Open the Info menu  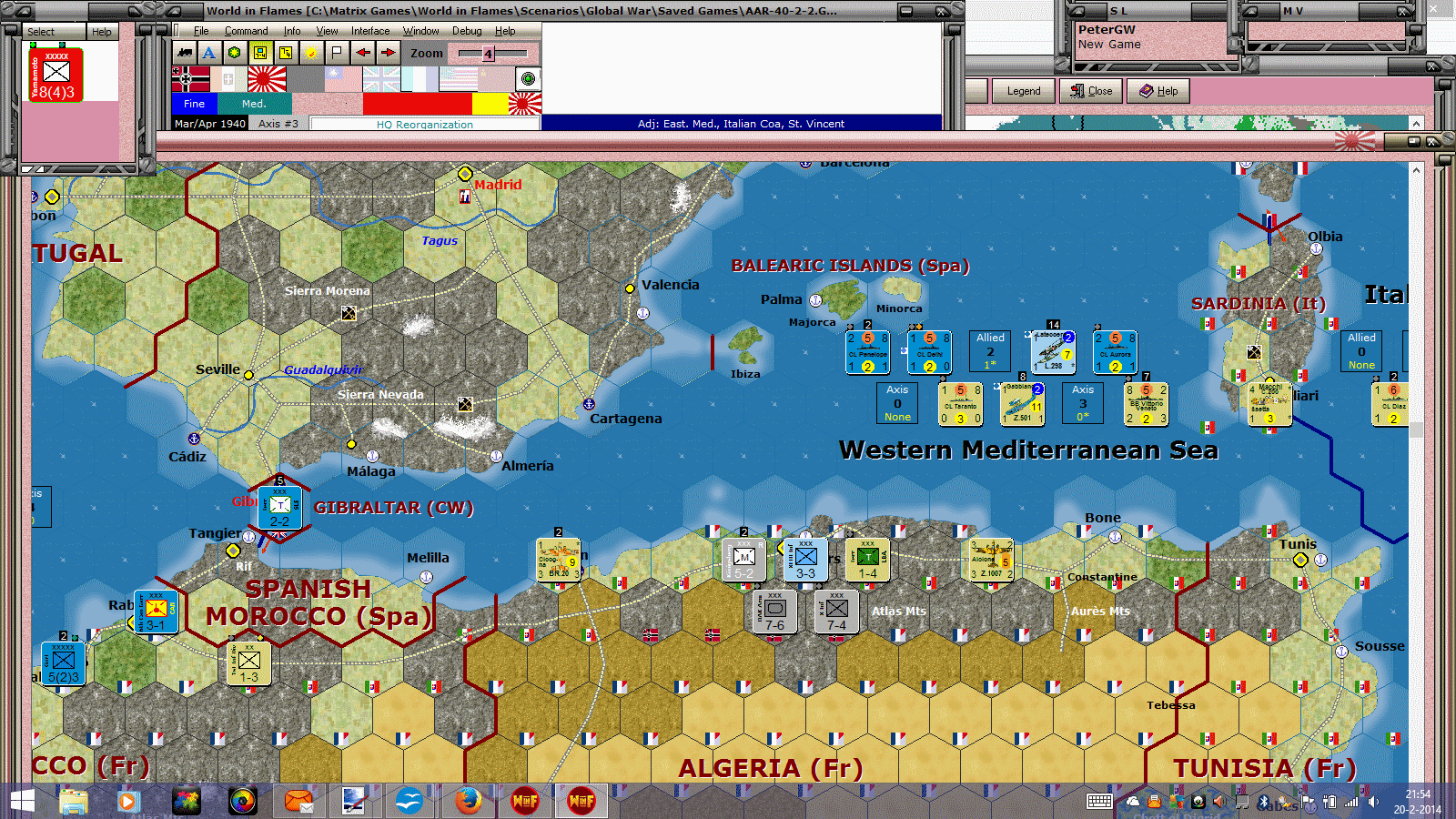(x=291, y=31)
